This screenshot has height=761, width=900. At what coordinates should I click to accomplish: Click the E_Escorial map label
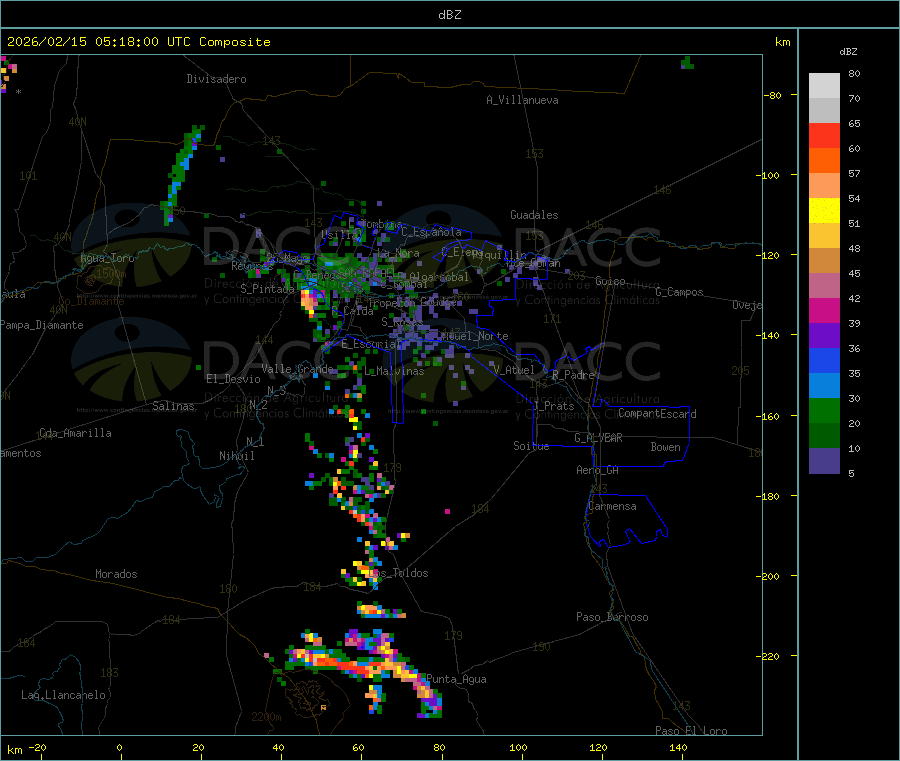click(x=369, y=344)
